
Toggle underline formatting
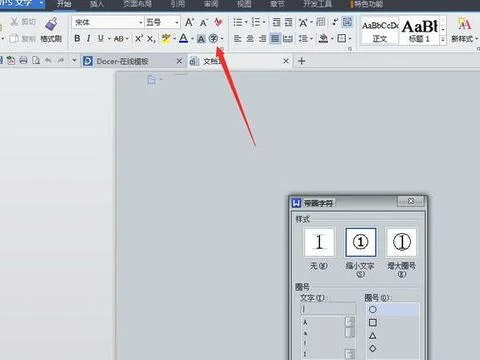click(100, 39)
